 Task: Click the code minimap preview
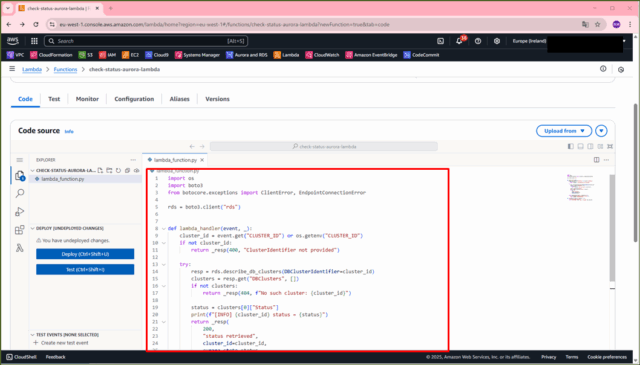580,188
